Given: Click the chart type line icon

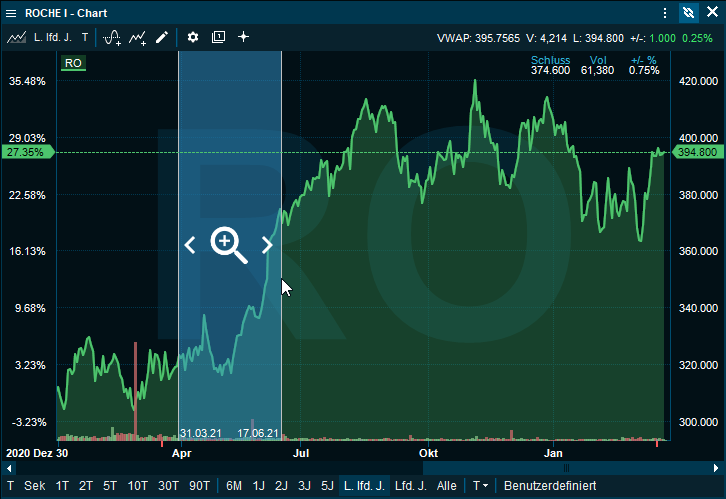Looking at the screenshot, I should pyautogui.click(x=16, y=37).
